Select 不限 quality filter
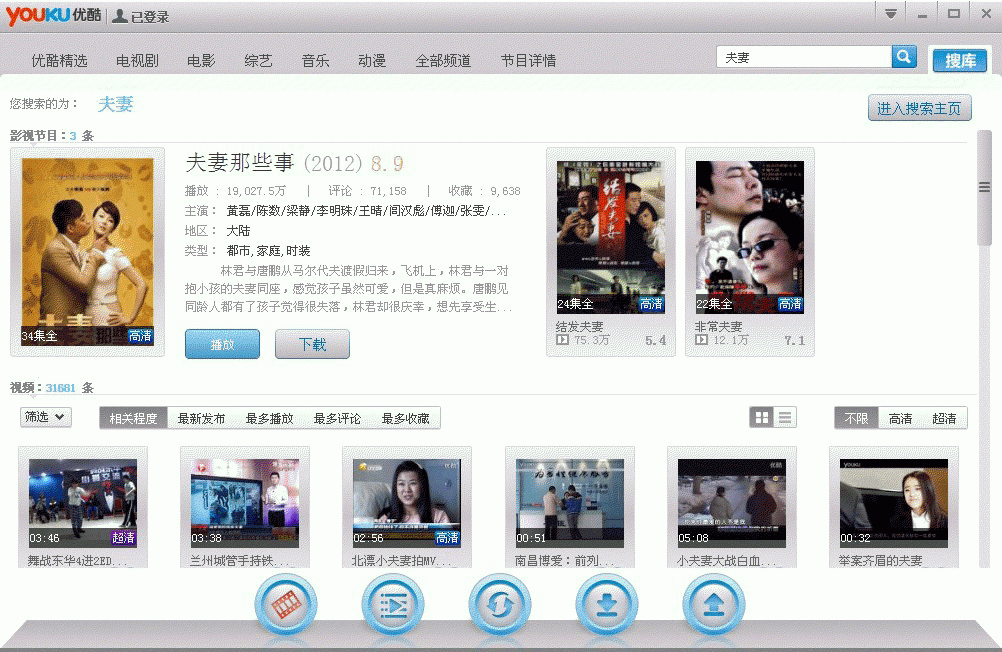This screenshot has width=1002, height=652. point(857,419)
